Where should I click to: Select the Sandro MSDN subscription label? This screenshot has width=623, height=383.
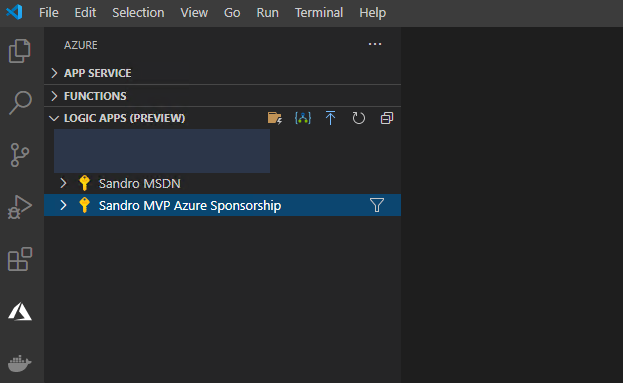(x=139, y=184)
